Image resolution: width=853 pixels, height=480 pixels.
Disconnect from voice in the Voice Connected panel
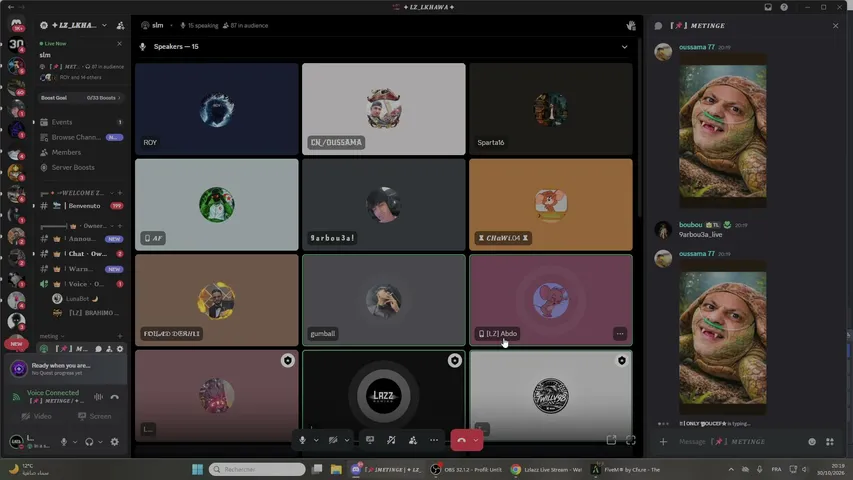115,397
